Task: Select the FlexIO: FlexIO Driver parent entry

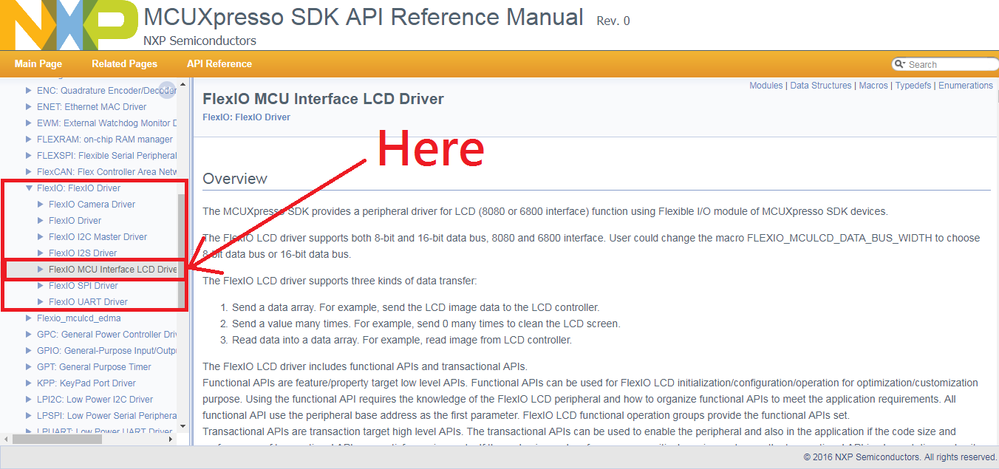Action: [x=78, y=188]
